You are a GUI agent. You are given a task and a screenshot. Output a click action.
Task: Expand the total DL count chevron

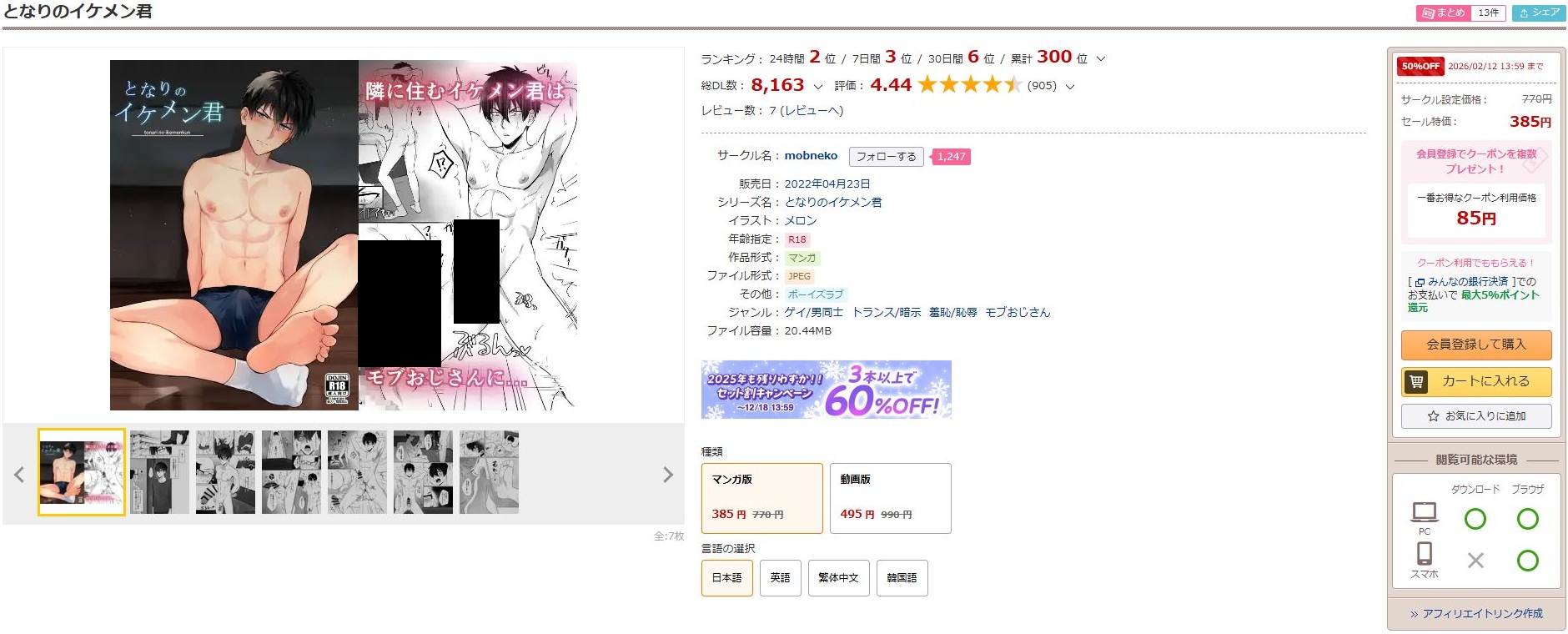[817, 86]
